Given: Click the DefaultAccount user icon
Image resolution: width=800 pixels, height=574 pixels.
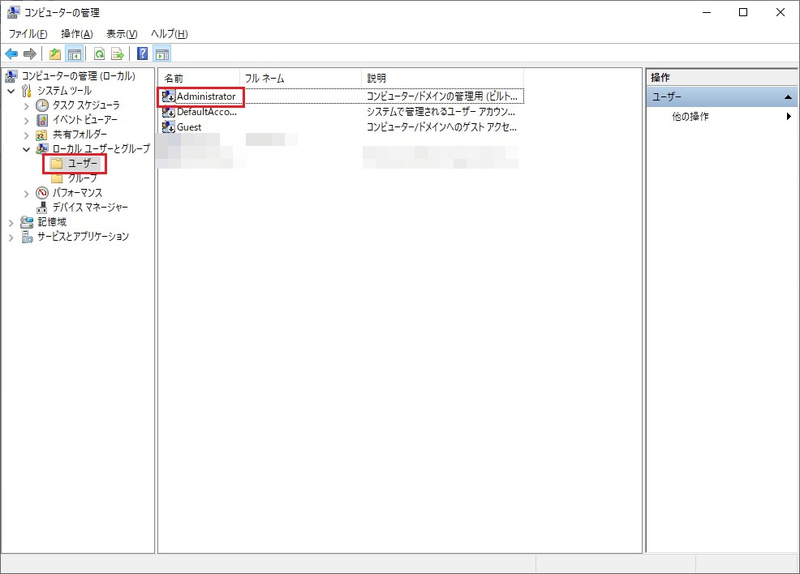Looking at the screenshot, I should point(168,112).
